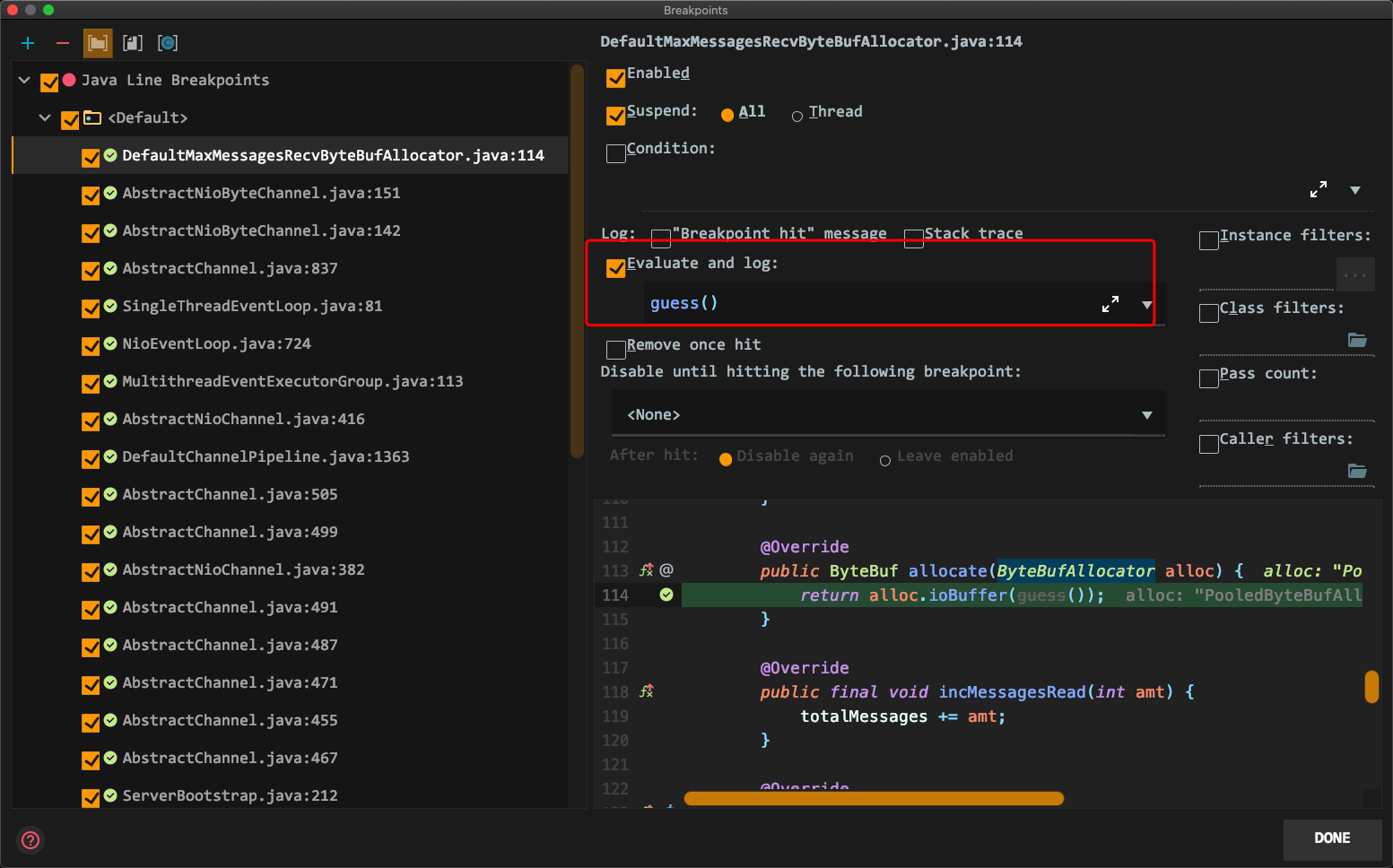Toggle group by package icon

98,43
